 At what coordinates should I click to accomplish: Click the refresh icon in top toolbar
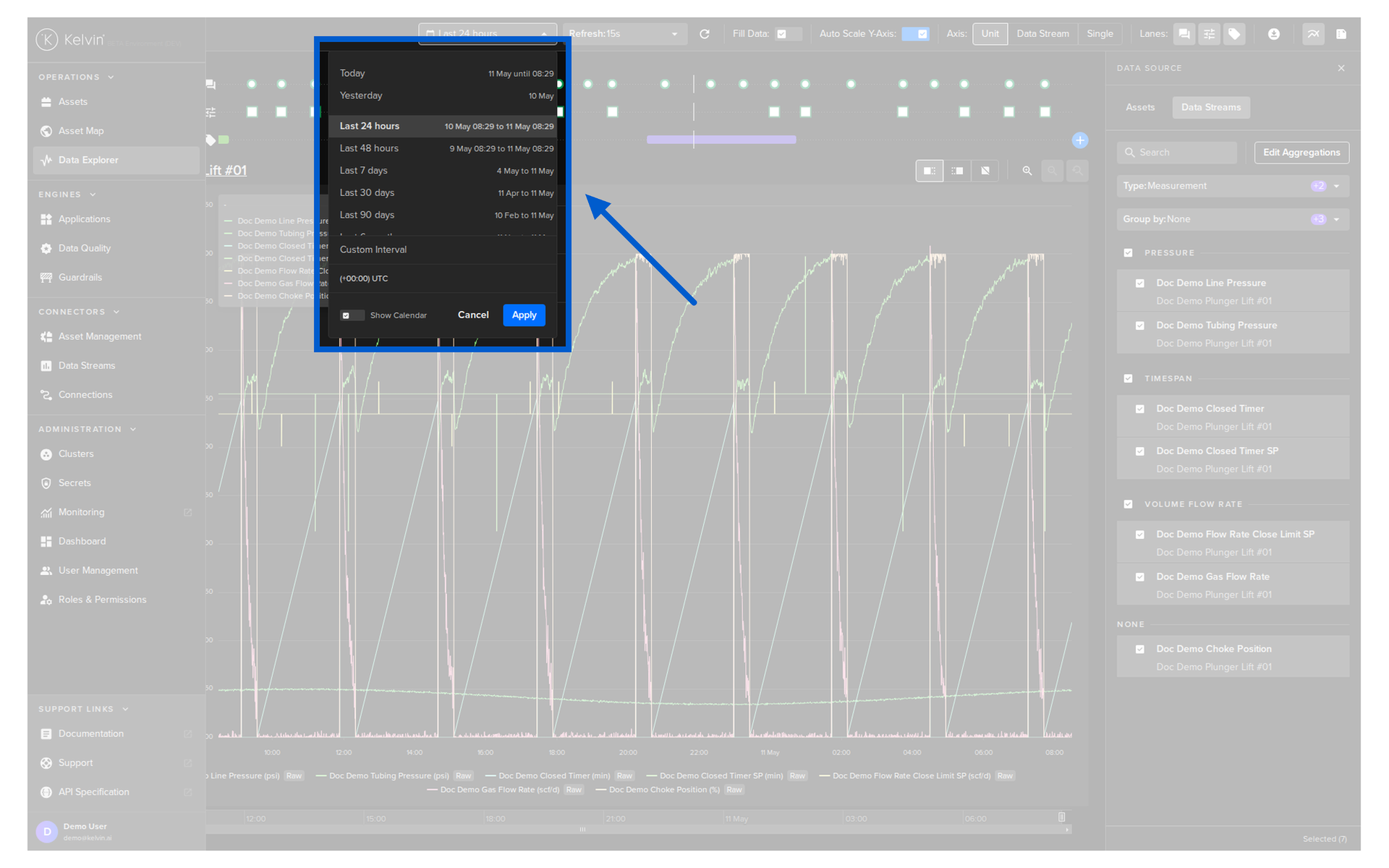pos(704,34)
